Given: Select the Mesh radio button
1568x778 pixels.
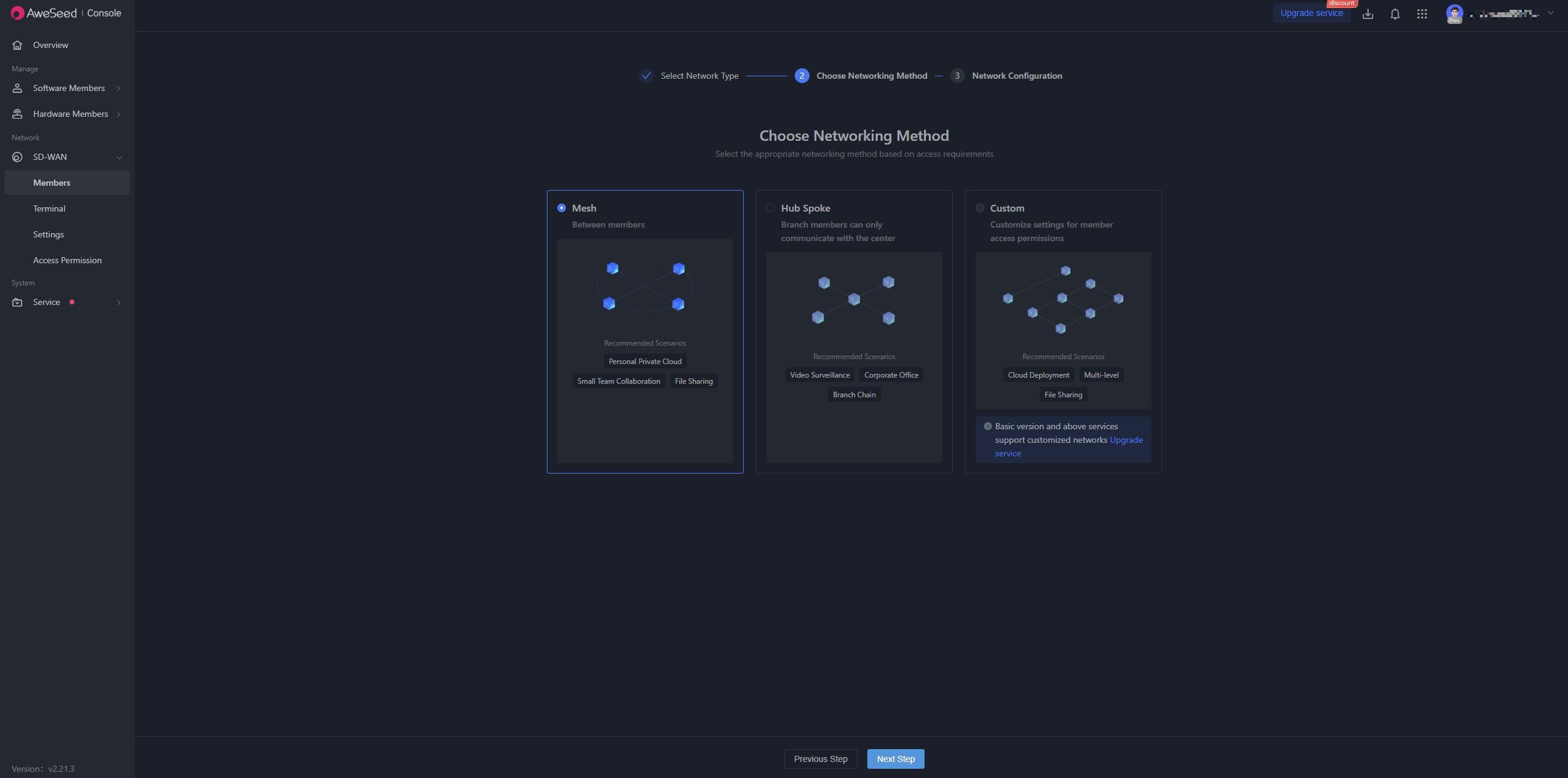Looking at the screenshot, I should click(x=561, y=208).
